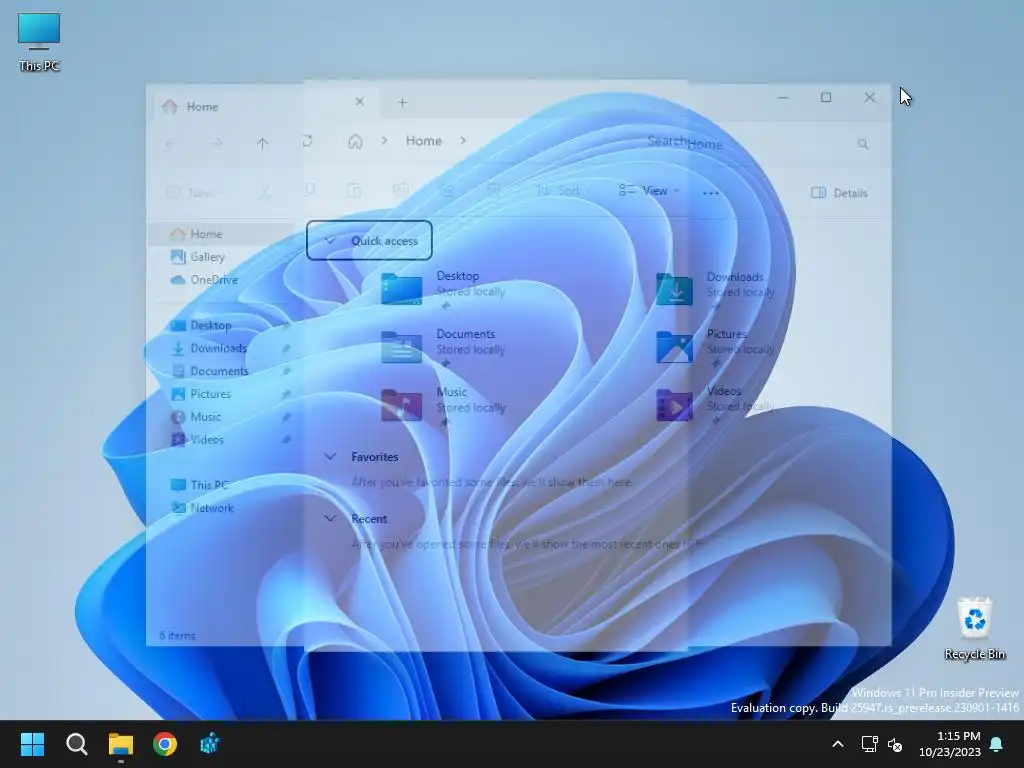Click the back navigation arrow

pos(172,143)
